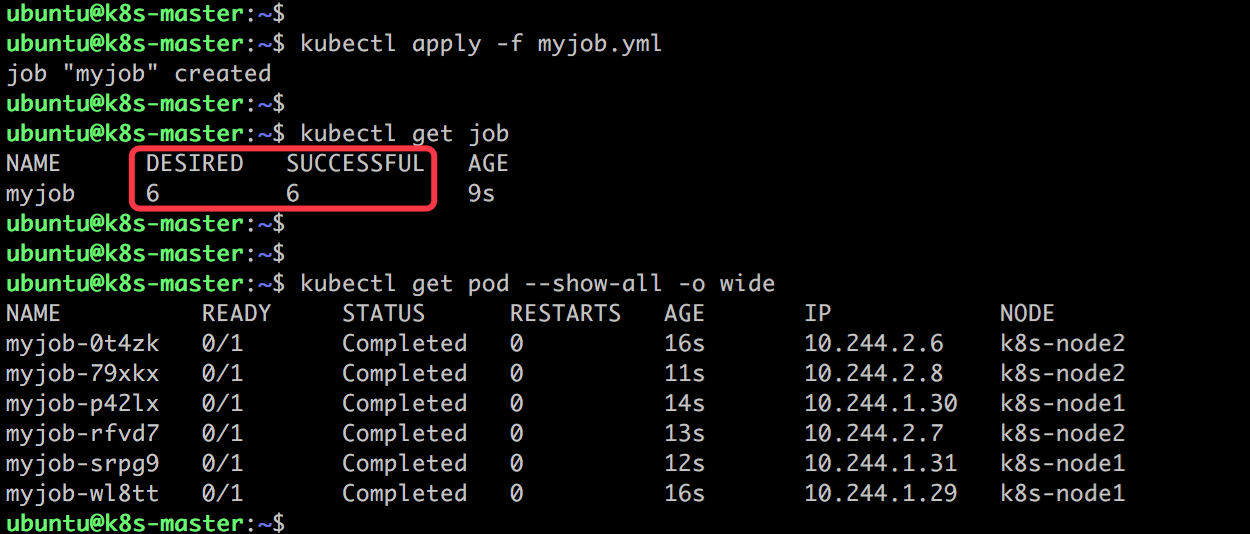Click IP address 10.244.2.6
The height and width of the screenshot is (534, 1250).
click(x=874, y=344)
